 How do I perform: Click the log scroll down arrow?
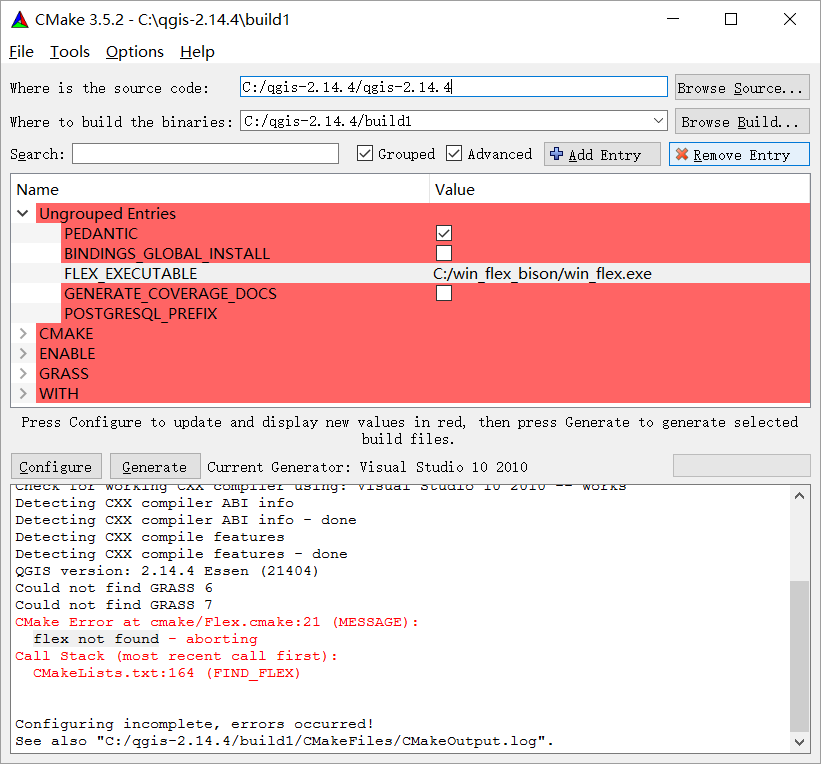click(800, 742)
